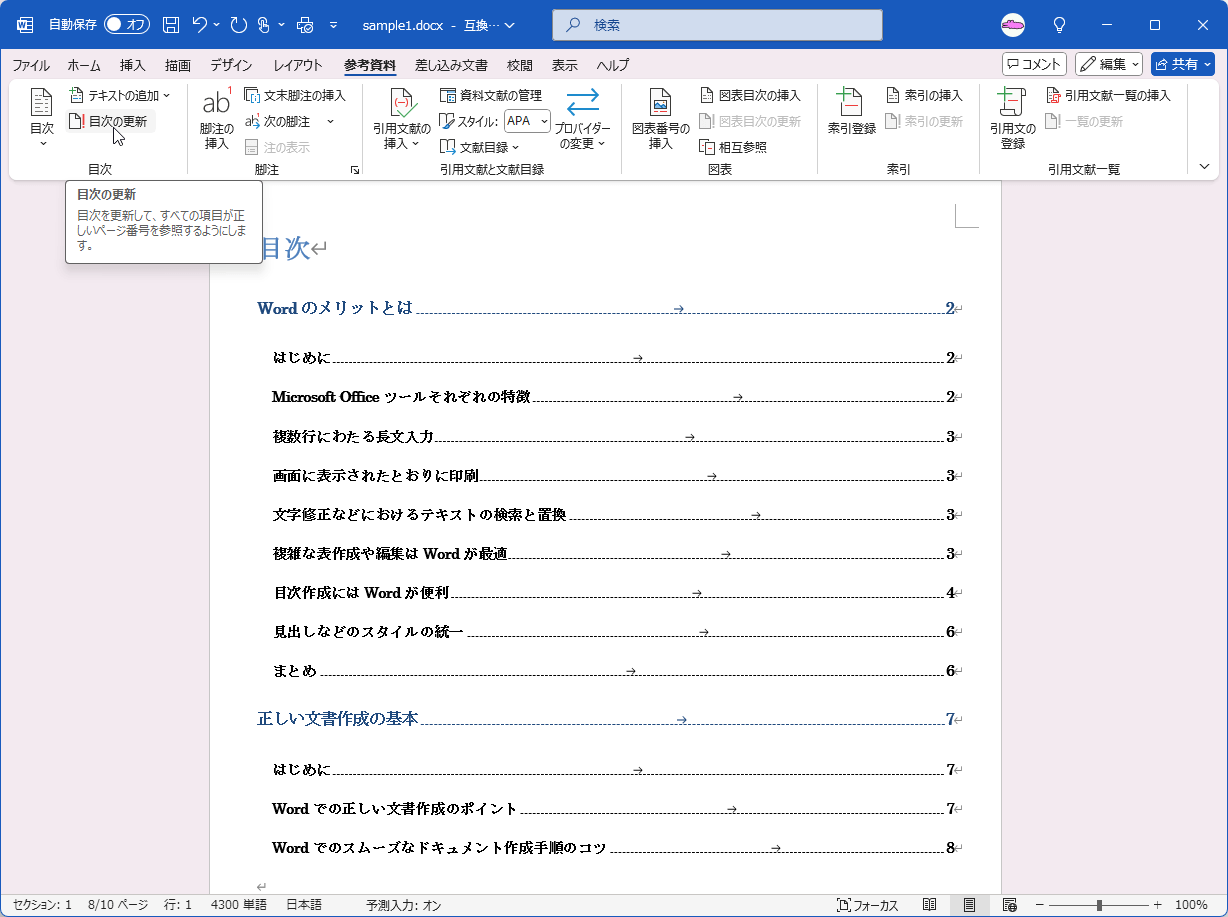Screen dimensions: 1228x917
Task: Click zoom out minus button
Action: tap(1040, 905)
